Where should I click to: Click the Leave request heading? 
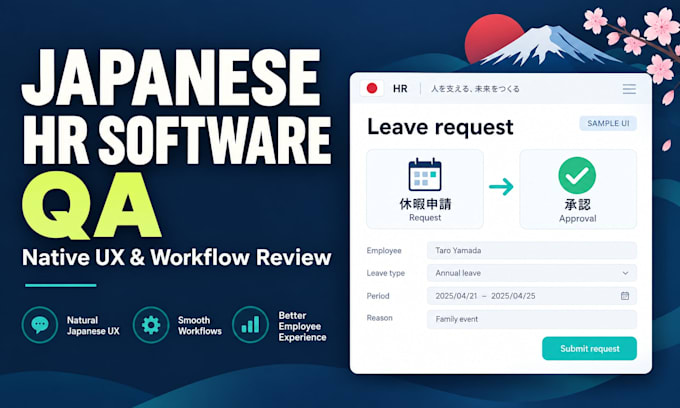coord(440,127)
